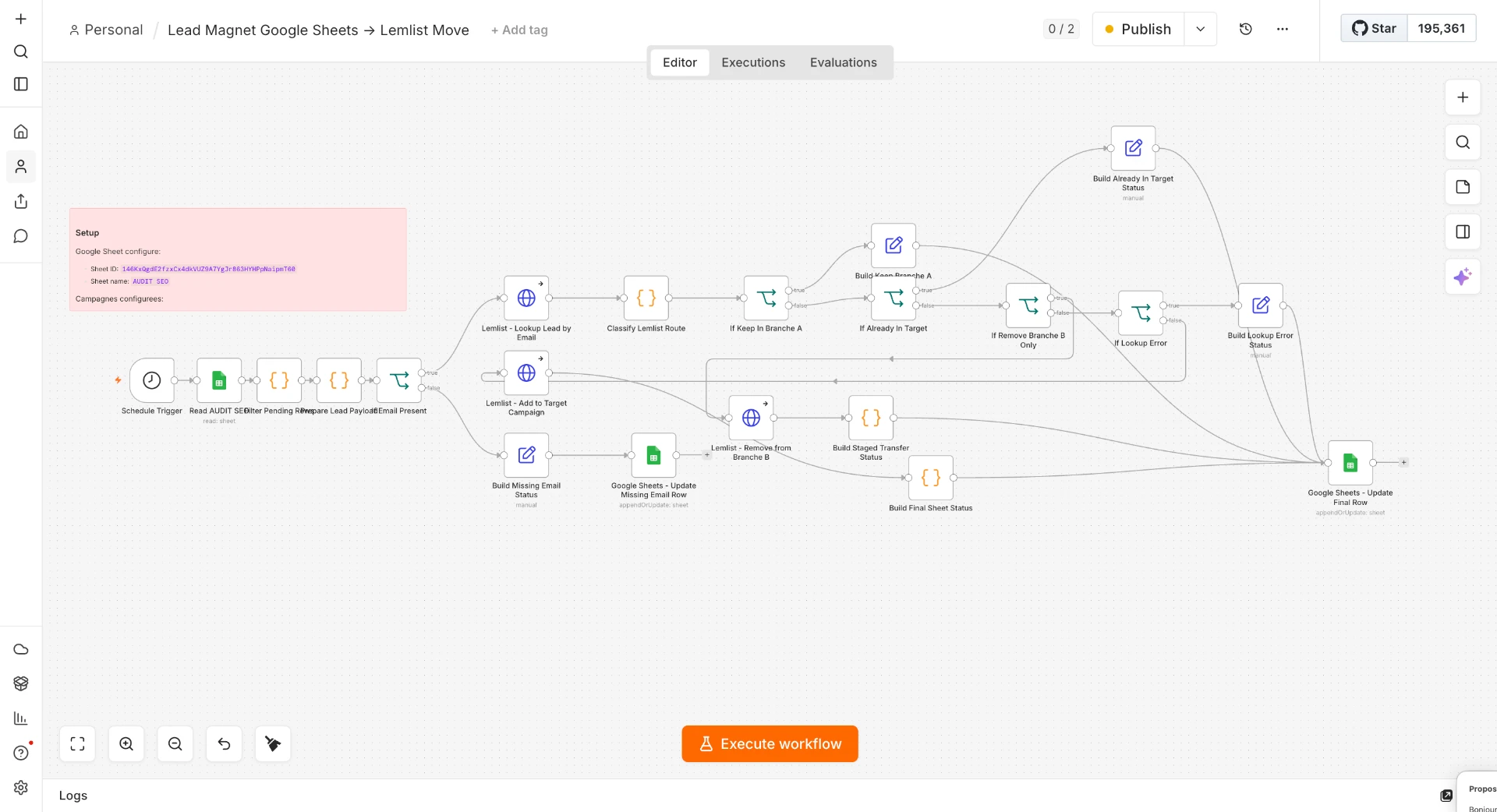The width and height of the screenshot is (1497, 812).
Task: Toggle the right side panel view button
Action: point(1463,231)
